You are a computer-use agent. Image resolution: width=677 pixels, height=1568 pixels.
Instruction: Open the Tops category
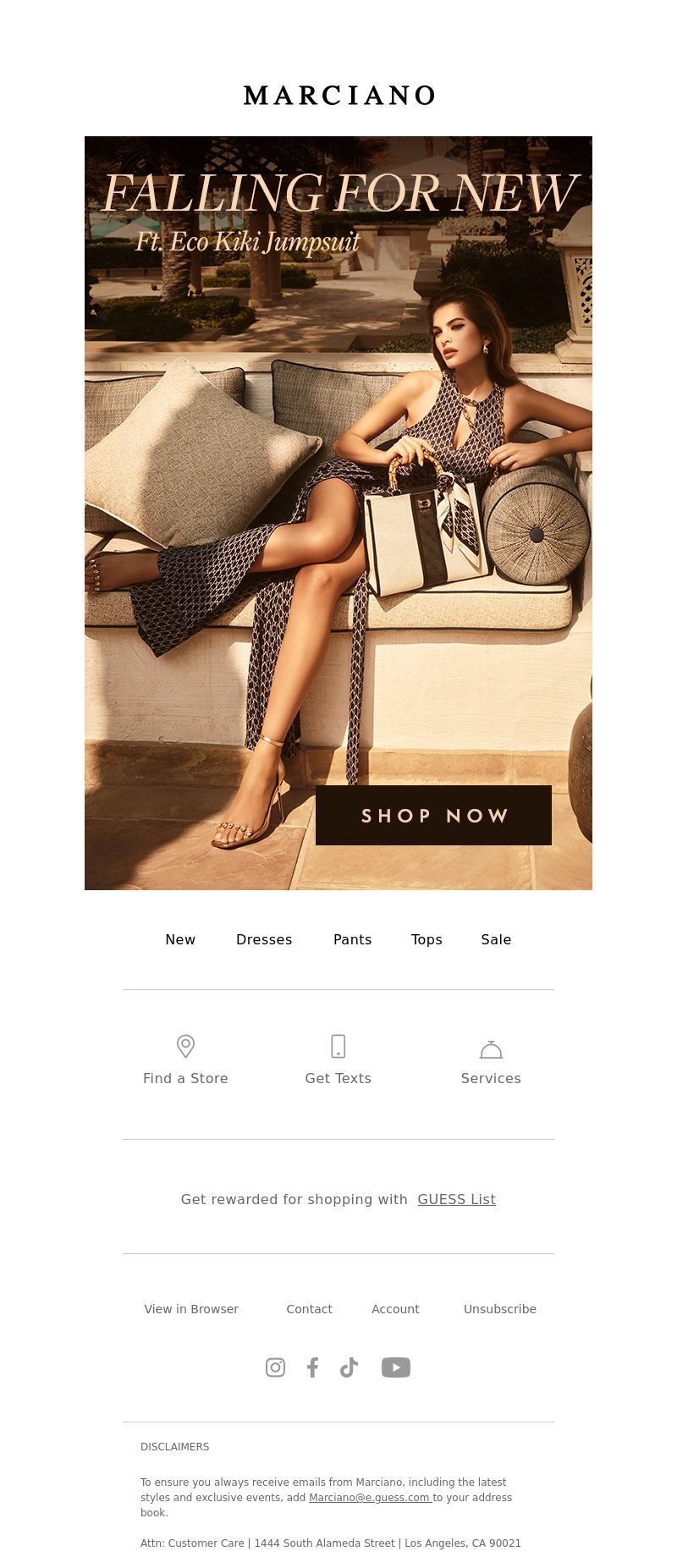tap(427, 939)
